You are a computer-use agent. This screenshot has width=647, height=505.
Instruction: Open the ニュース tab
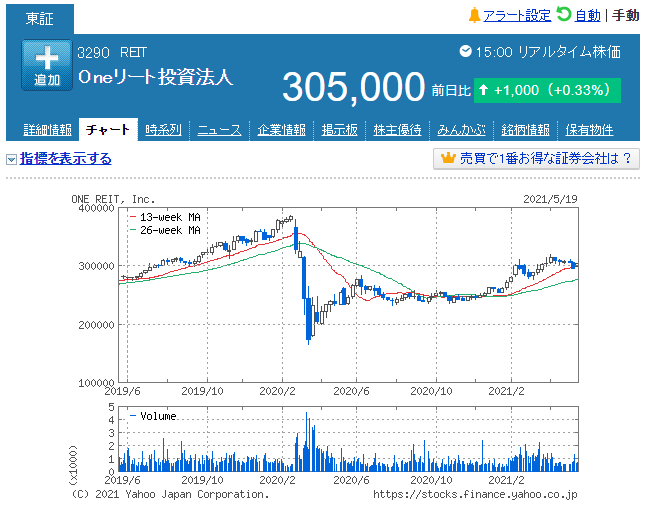tap(220, 130)
